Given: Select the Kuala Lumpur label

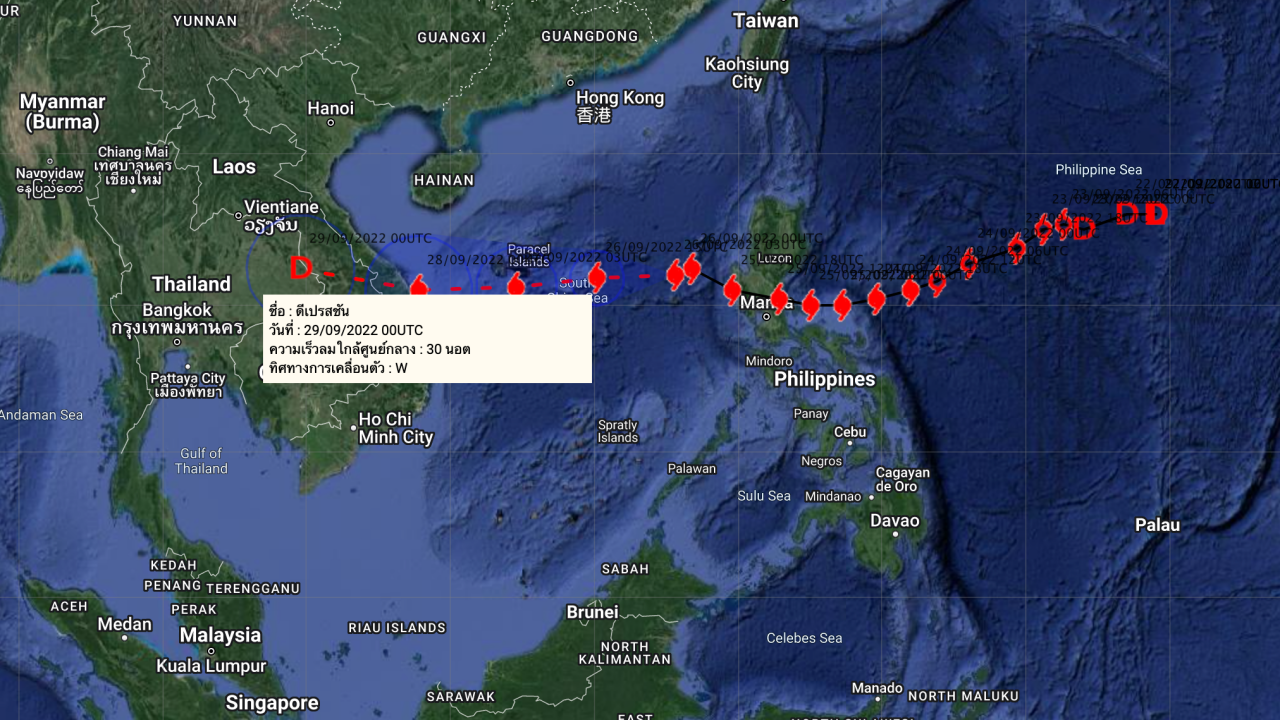Looking at the screenshot, I should pos(211,665).
